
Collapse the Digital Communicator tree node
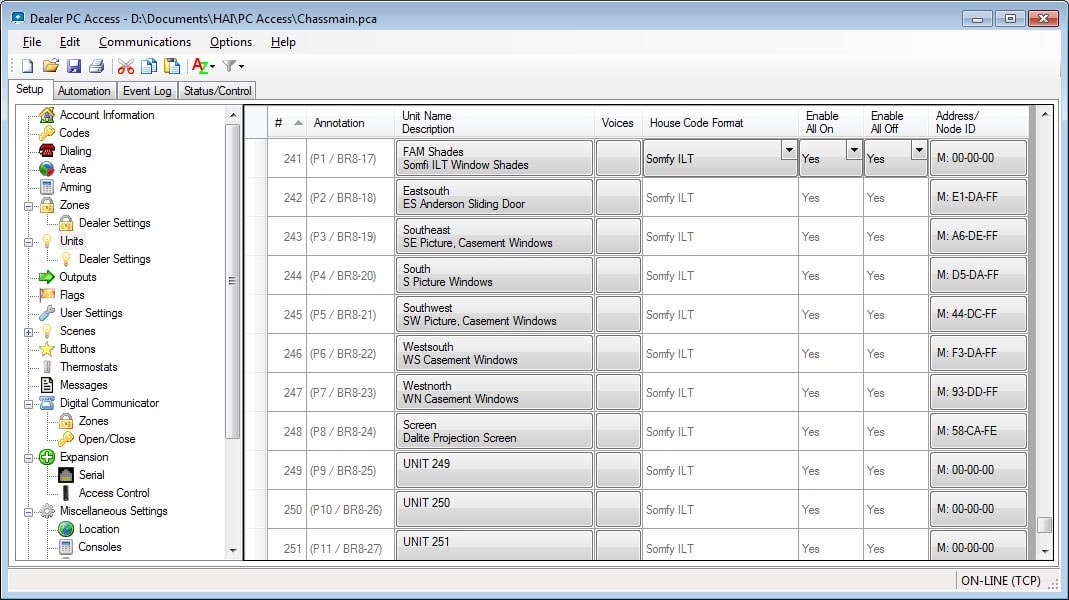[29, 404]
